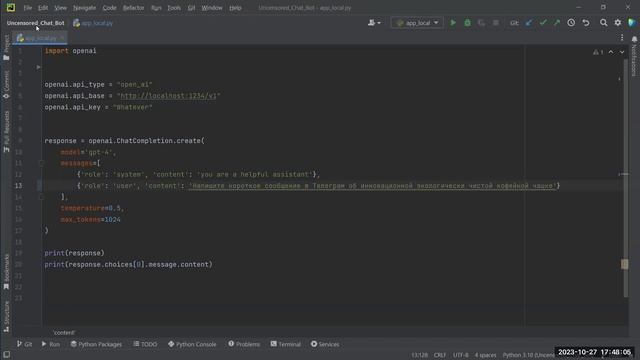Open the Navigate menu
The width and height of the screenshot is (640, 360).
click(x=84, y=8)
